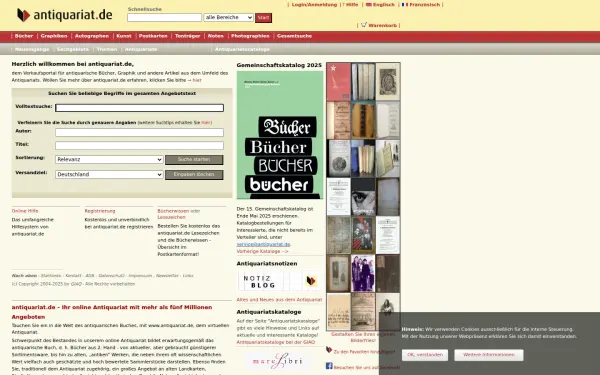The height and width of the screenshot is (375, 600).
Task: Open the Kontakt footer link
Action: point(73,276)
